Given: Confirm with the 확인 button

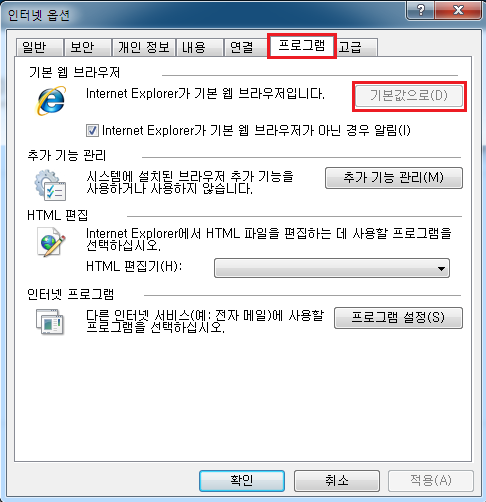Looking at the screenshot, I should tap(242, 481).
